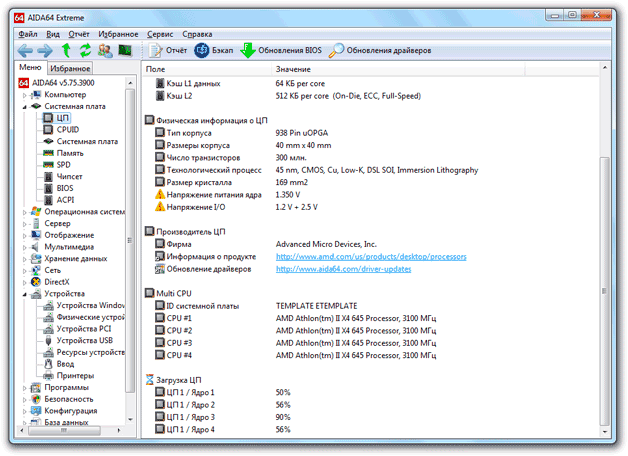Open the amd.com processors product link
Viewport: 628px width, 456px height.
(371, 257)
